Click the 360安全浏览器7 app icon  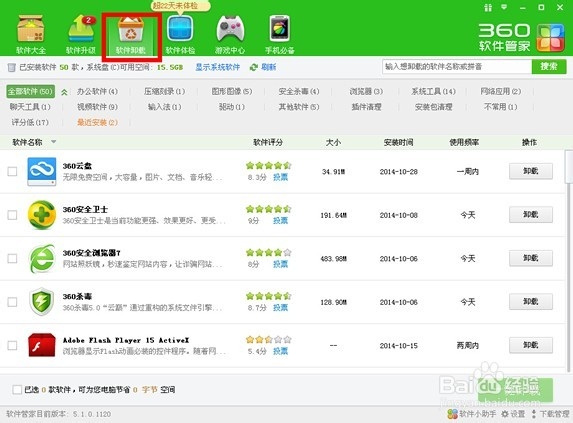[x=42, y=258]
